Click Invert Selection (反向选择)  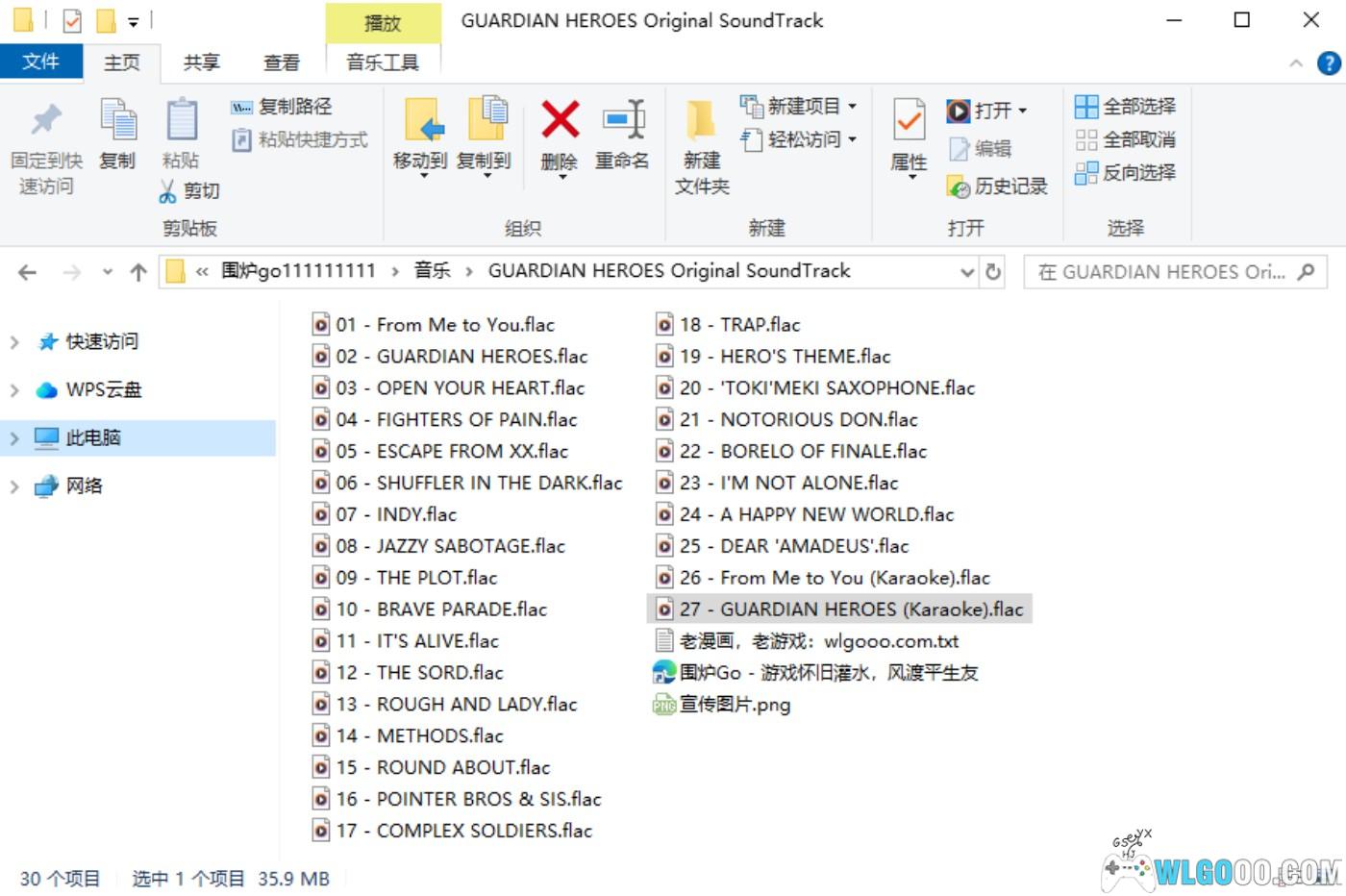(x=1125, y=172)
